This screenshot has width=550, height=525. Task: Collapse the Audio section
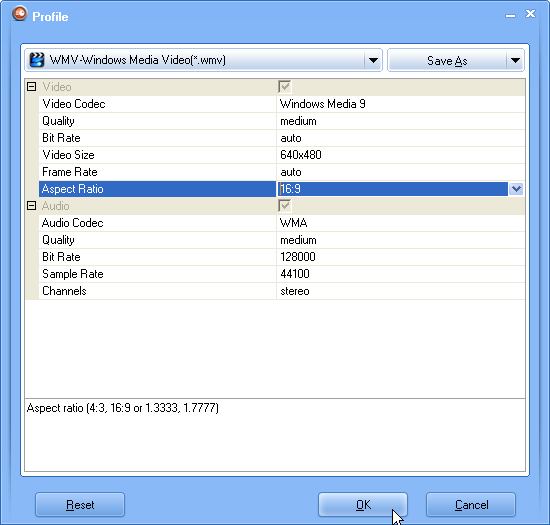point(32,206)
